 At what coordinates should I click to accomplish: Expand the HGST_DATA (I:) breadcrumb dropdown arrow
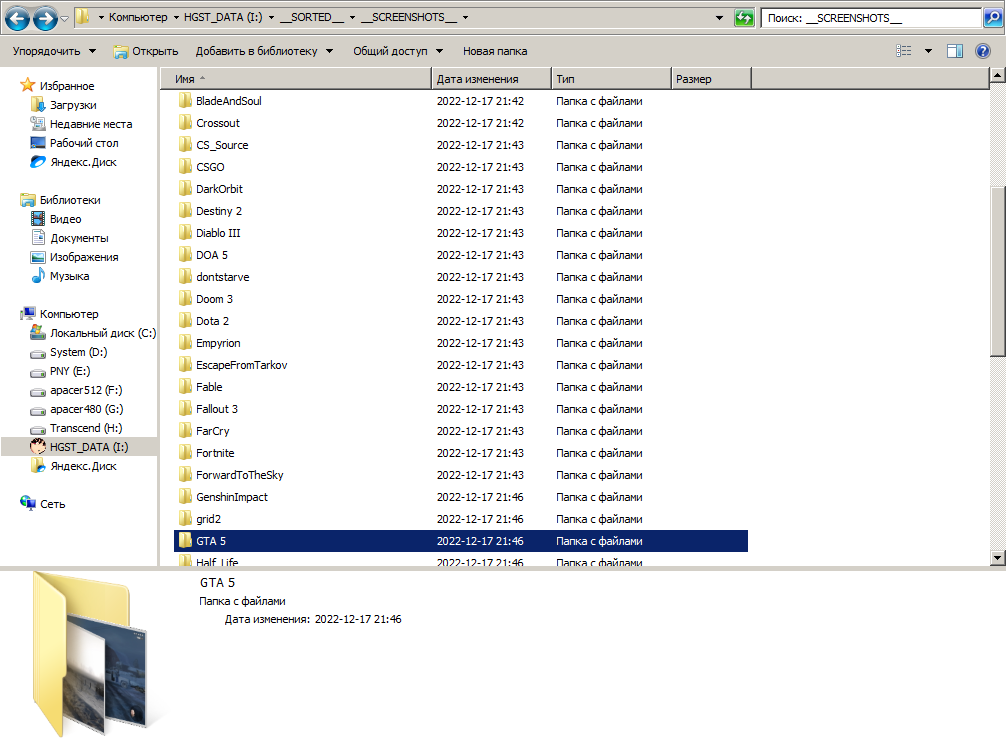(x=271, y=17)
